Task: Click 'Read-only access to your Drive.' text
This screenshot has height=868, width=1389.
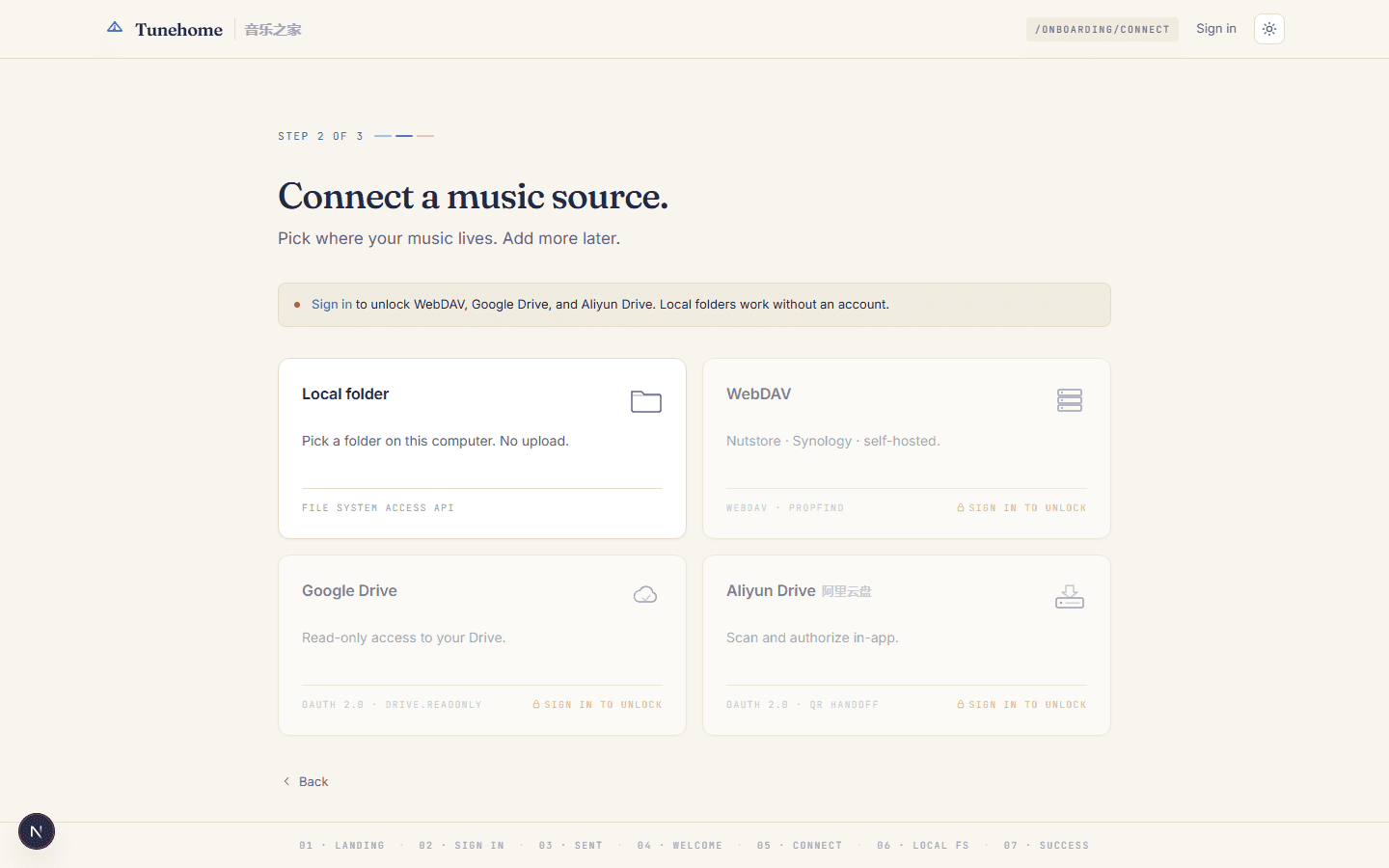Action: [403, 637]
